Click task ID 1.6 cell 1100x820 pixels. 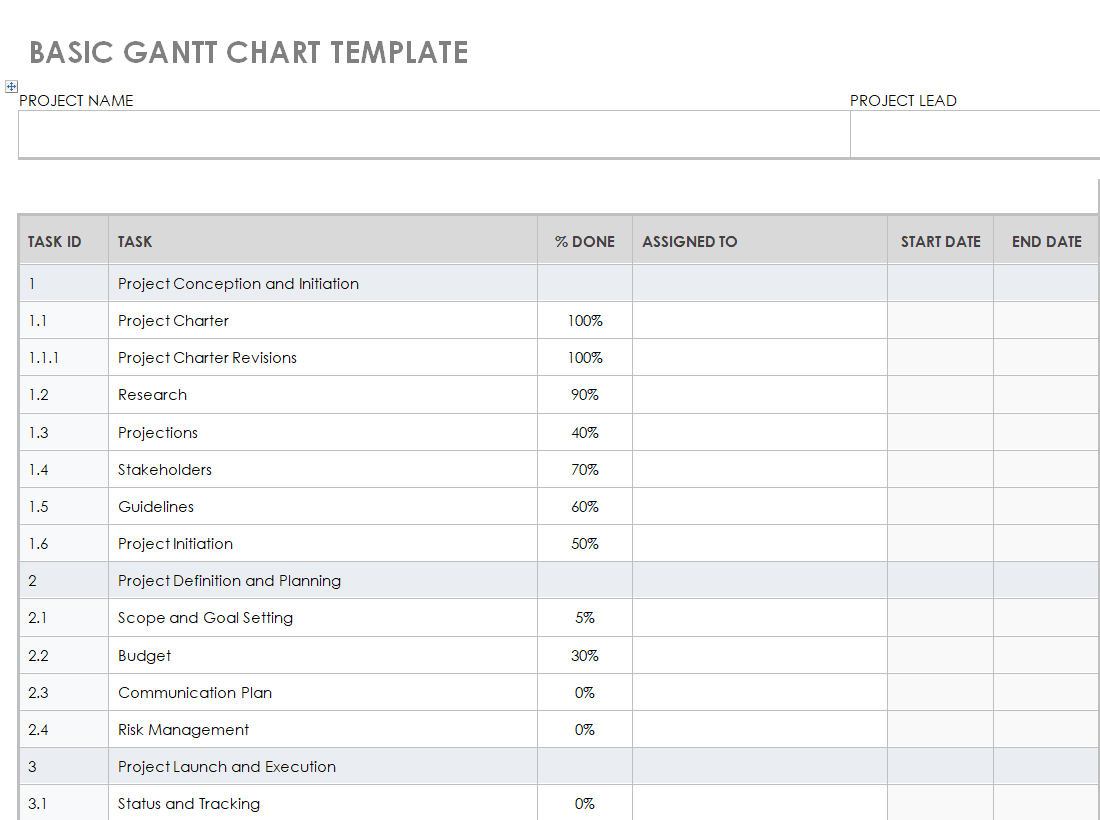(64, 544)
